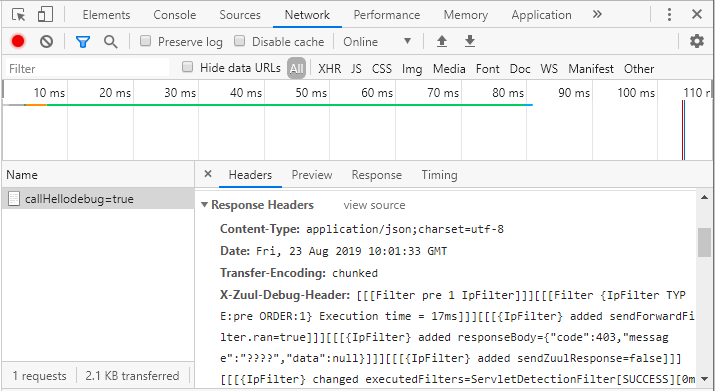This screenshot has height=391, width=715.
Task: Open the Online throttling dropdown
Action: (x=377, y=42)
